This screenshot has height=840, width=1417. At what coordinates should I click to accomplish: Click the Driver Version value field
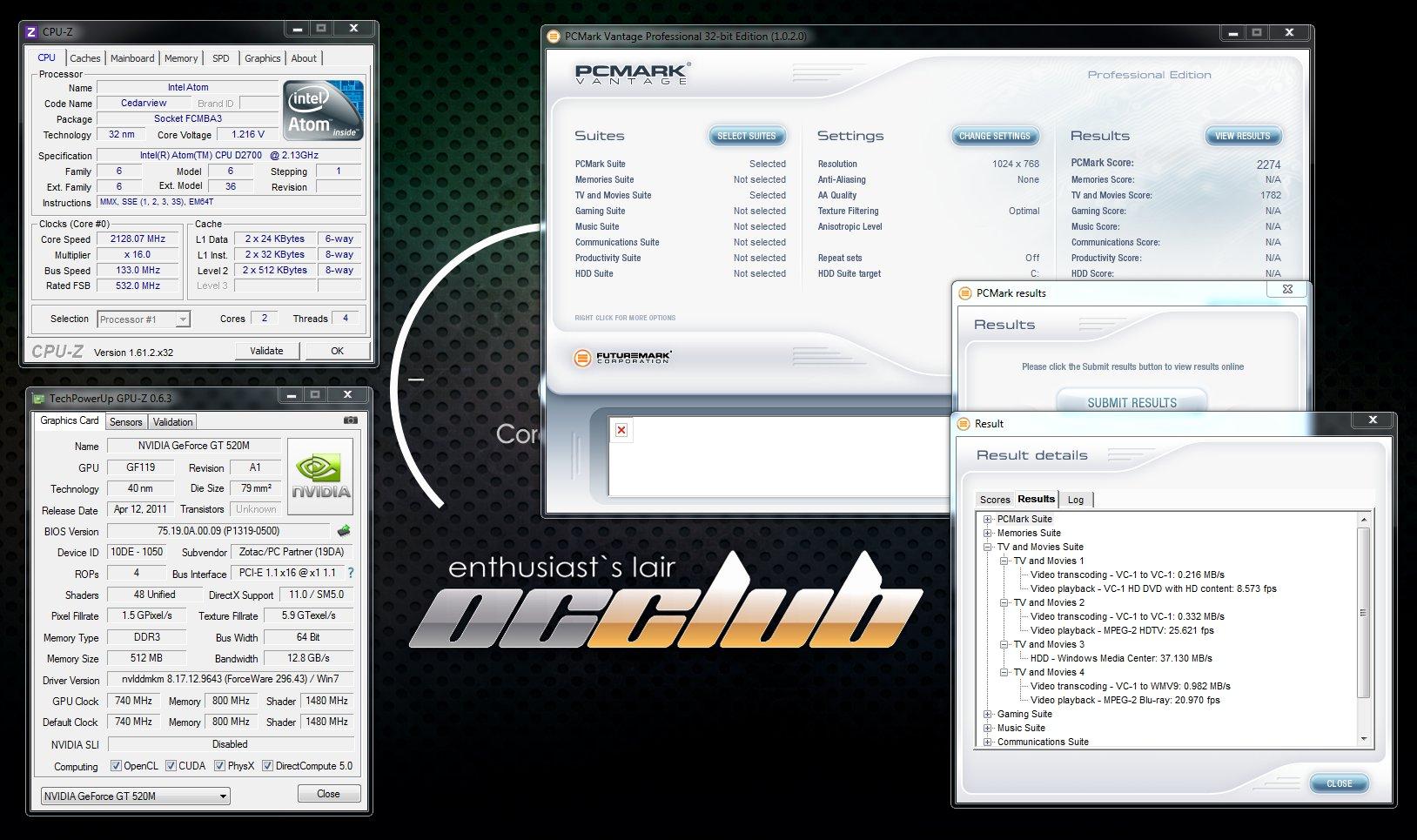[x=231, y=679]
